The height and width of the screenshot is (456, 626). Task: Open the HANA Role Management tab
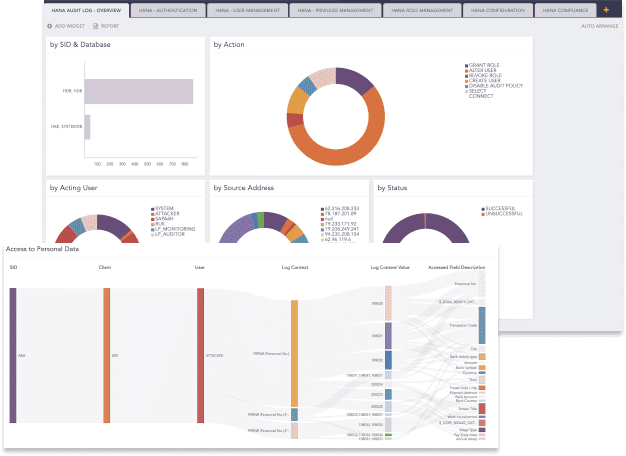coord(422,10)
